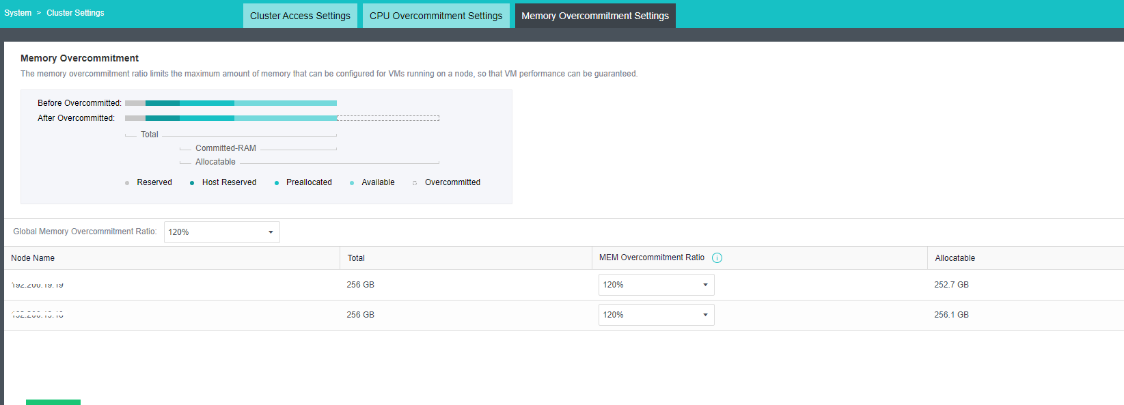Click Cluster Settings breadcrumb link
1124x405 pixels.
click(x=75, y=13)
